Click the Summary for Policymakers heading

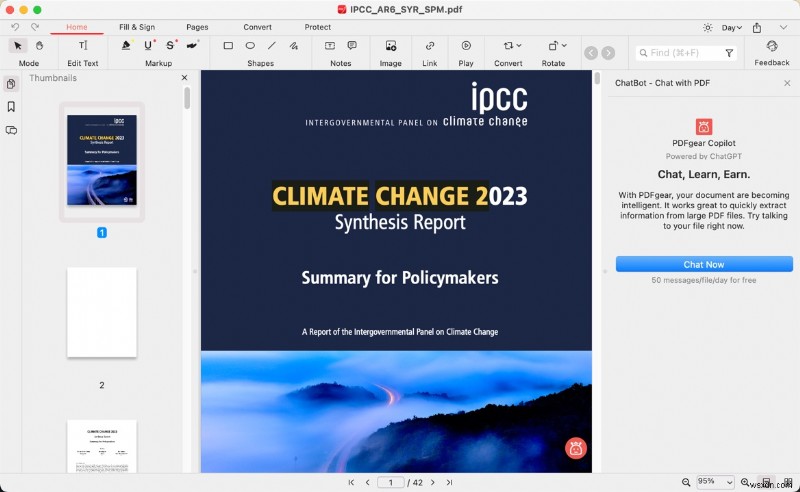pyautogui.click(x=400, y=278)
